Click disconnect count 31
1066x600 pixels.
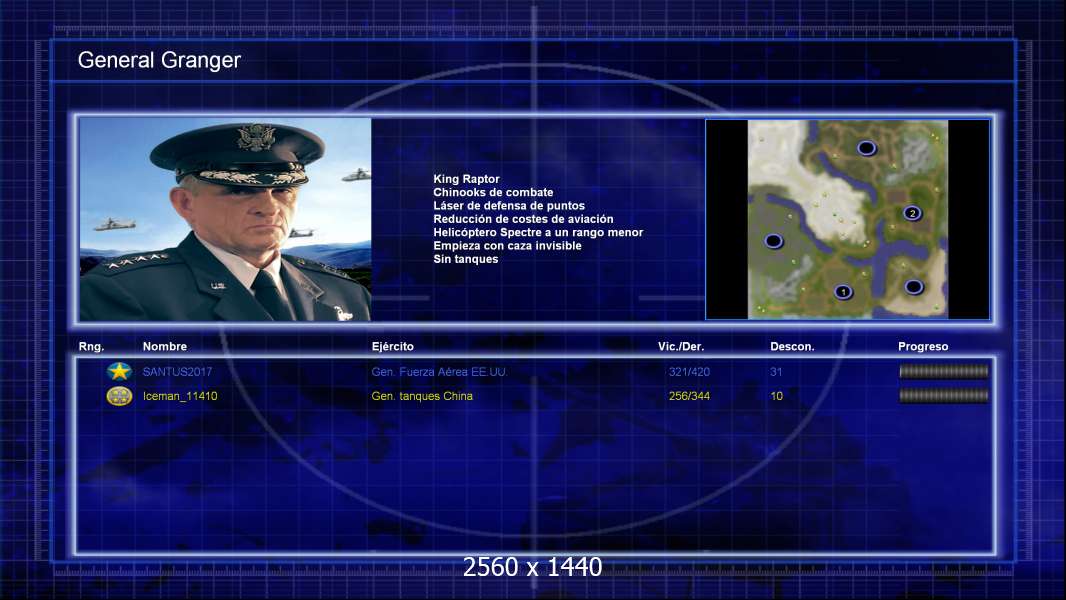776,372
